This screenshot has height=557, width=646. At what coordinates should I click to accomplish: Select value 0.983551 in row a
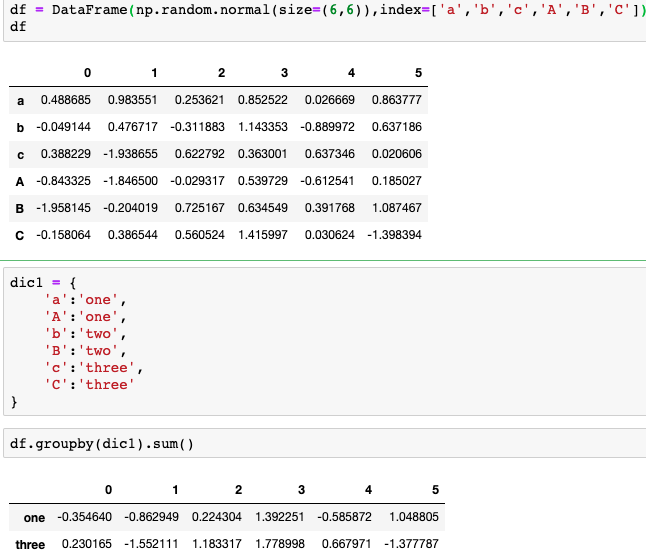(x=133, y=100)
